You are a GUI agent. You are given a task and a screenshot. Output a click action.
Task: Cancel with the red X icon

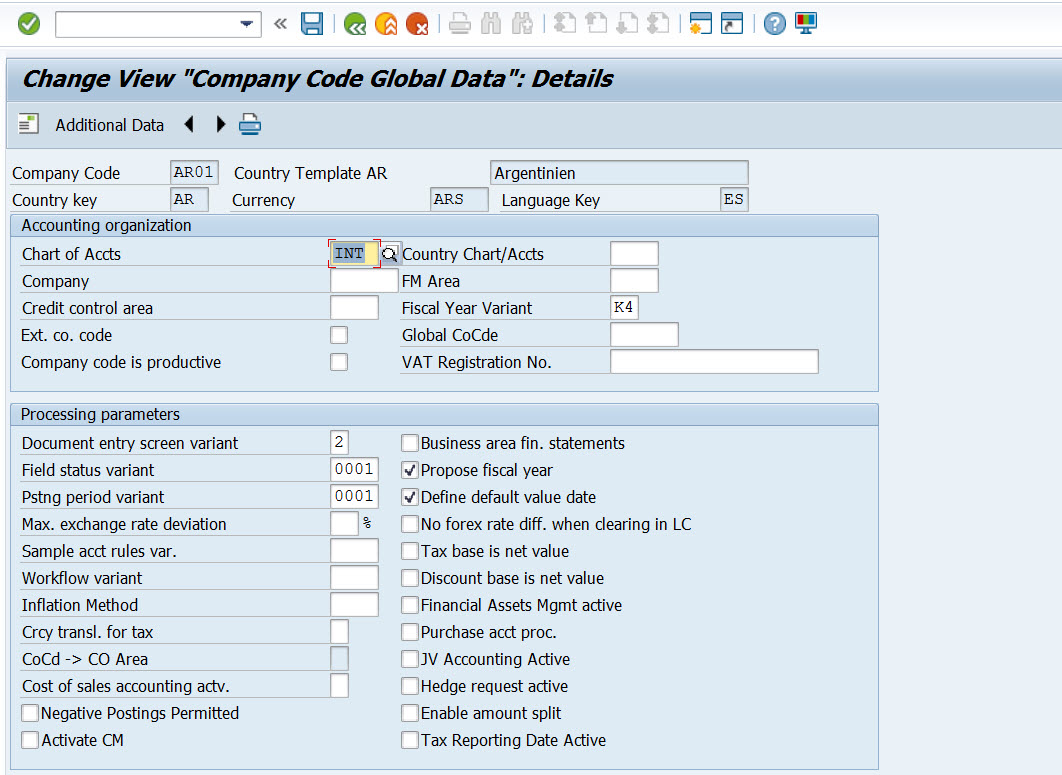point(420,23)
